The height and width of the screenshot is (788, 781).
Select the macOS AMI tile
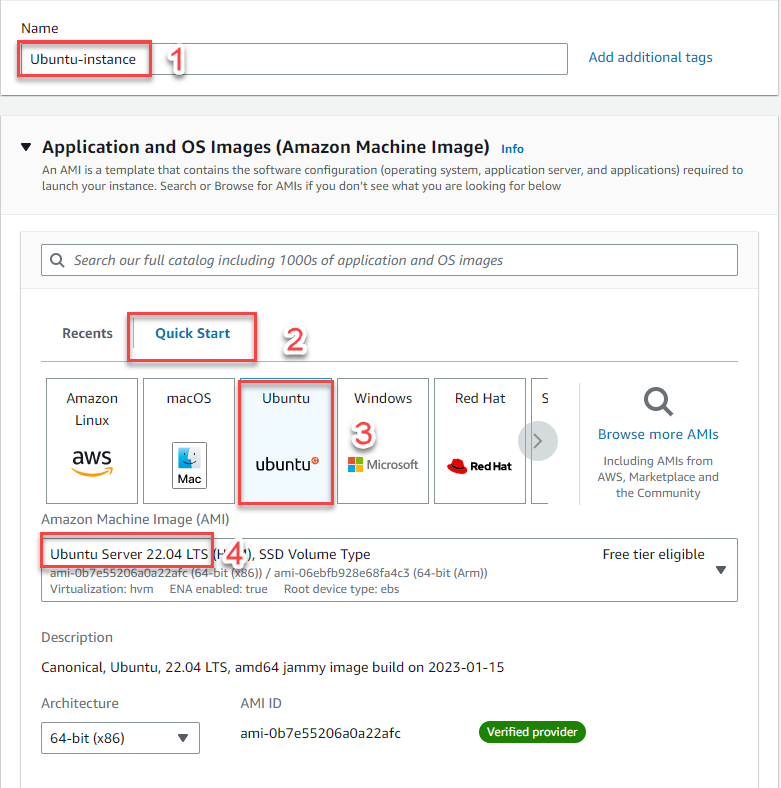(189, 441)
